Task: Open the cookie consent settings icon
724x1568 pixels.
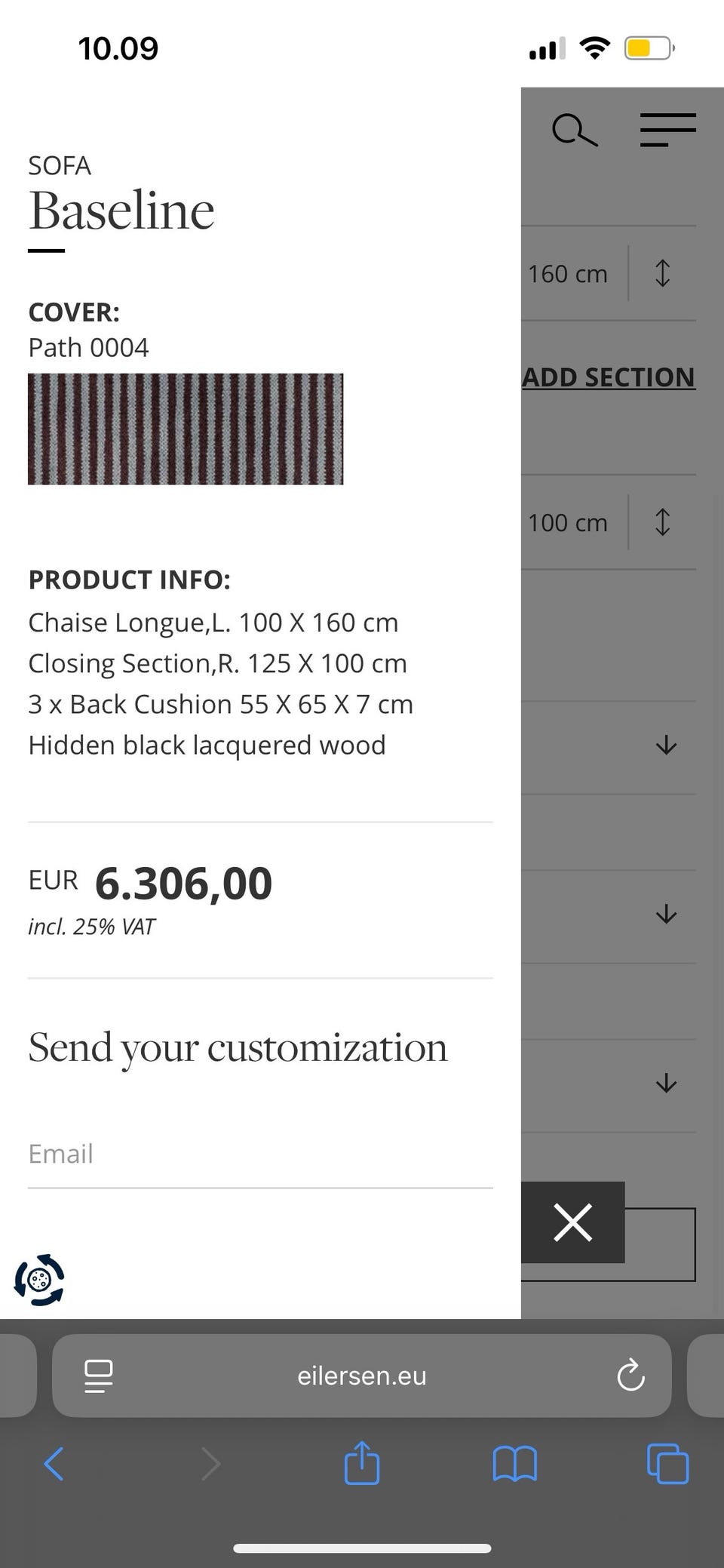Action: tap(39, 1280)
